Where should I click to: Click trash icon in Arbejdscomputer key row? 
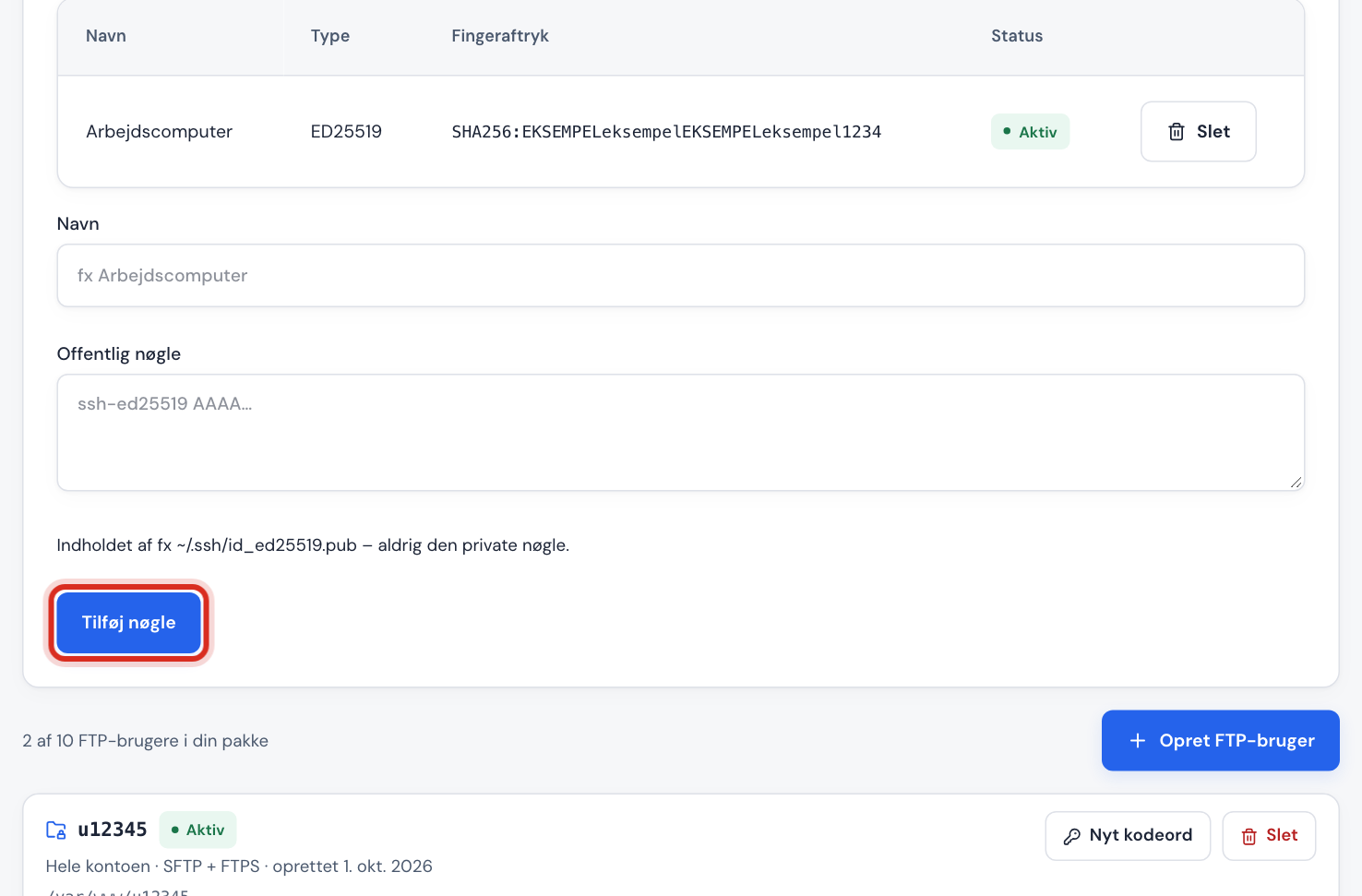click(1177, 132)
